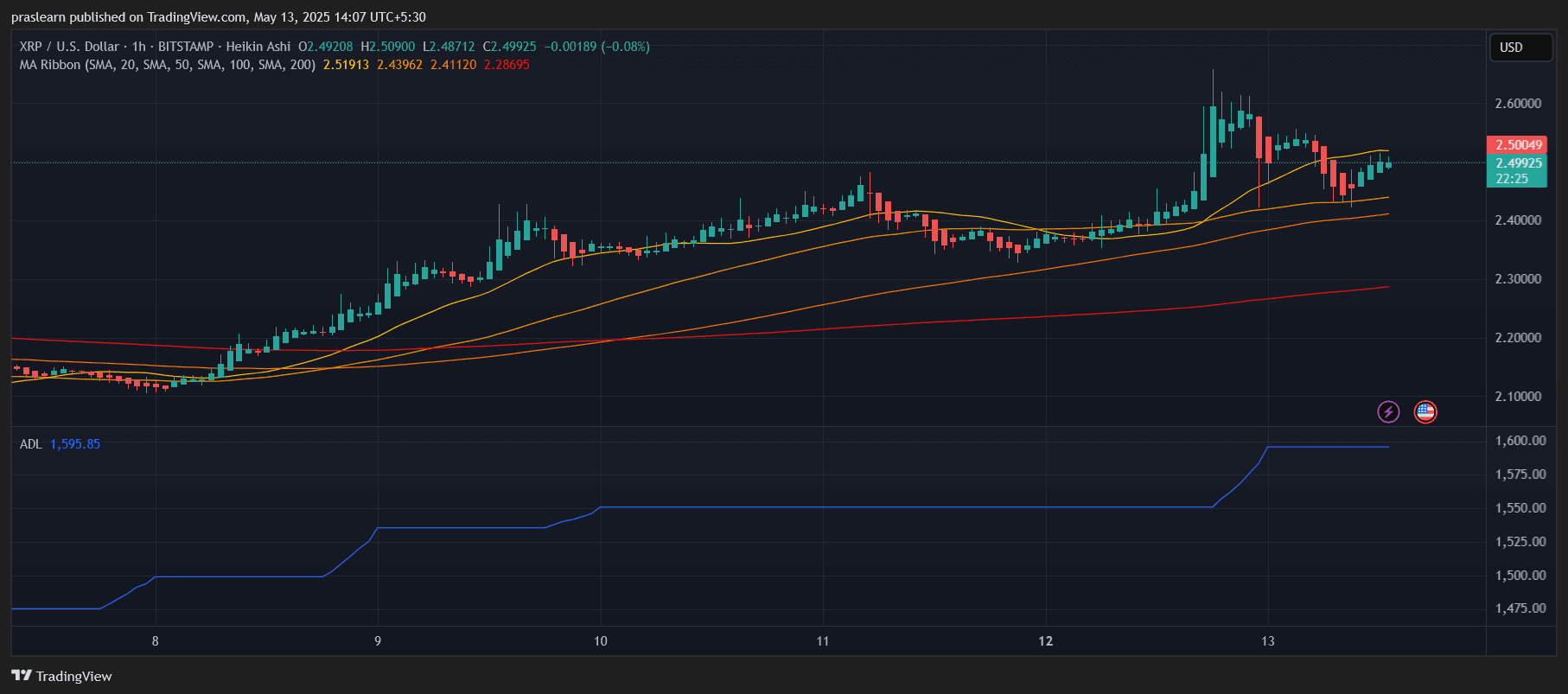
Task: Click the yellow SMA 20 value 2.51913
Action: pos(346,65)
